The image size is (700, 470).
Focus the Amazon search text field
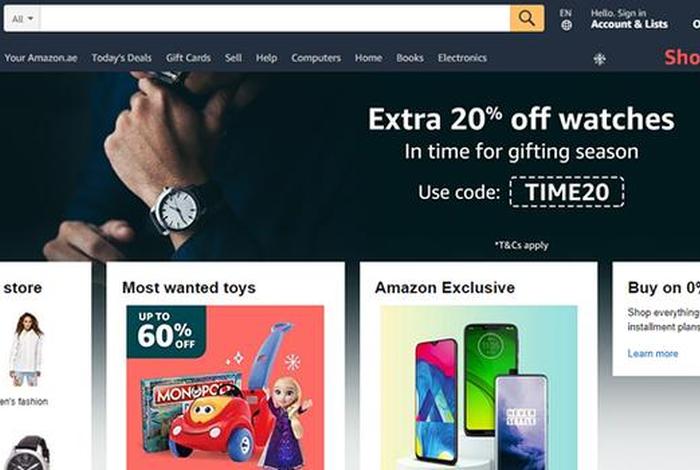(x=275, y=18)
